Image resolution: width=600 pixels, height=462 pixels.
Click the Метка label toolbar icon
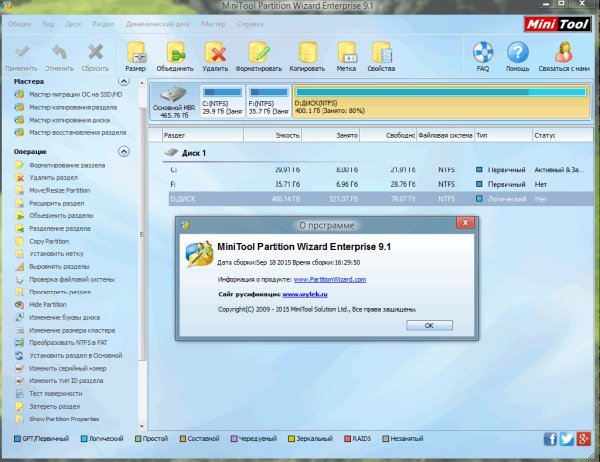[346, 52]
